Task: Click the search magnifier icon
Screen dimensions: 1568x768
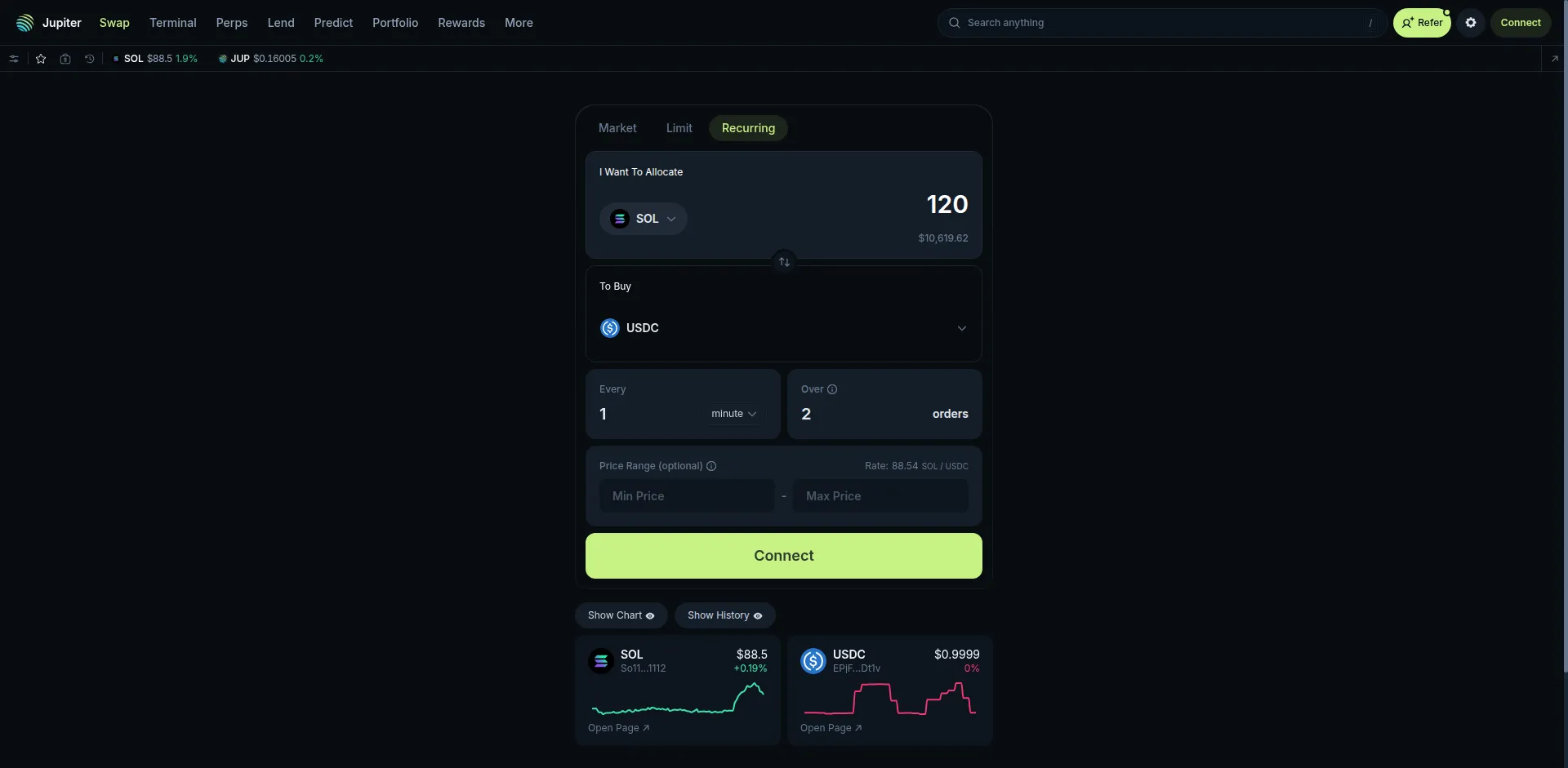Action: [954, 23]
